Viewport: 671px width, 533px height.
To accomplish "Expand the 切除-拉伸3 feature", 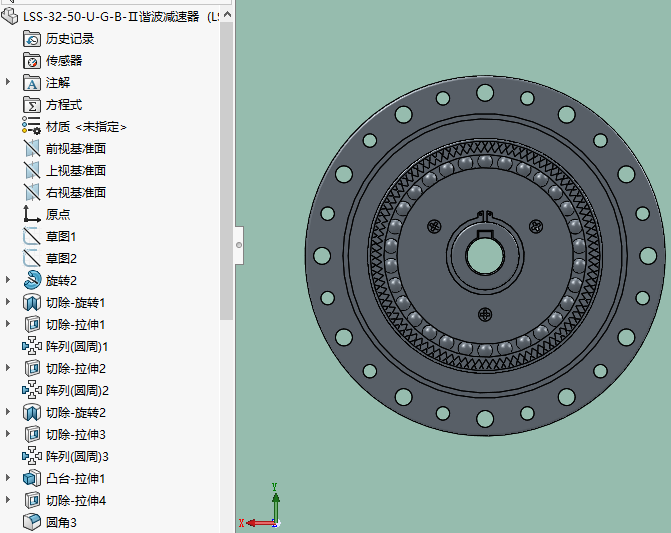I will pyautogui.click(x=8, y=433).
